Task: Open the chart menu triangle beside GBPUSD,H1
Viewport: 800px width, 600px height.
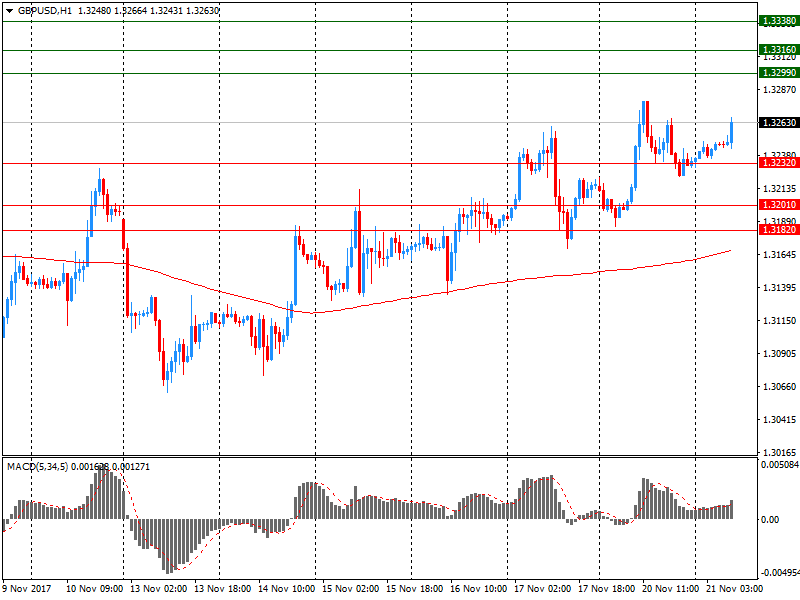Action: pyautogui.click(x=9, y=11)
